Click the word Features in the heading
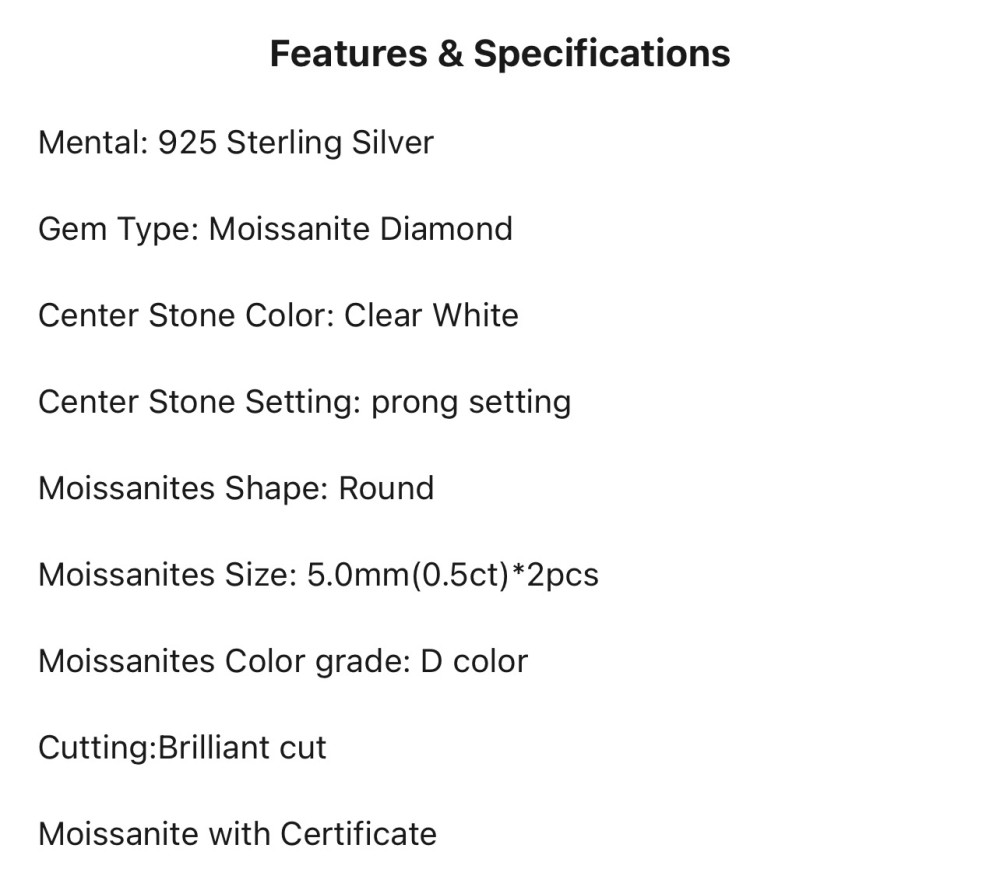The height and width of the screenshot is (887, 1000). (x=348, y=54)
